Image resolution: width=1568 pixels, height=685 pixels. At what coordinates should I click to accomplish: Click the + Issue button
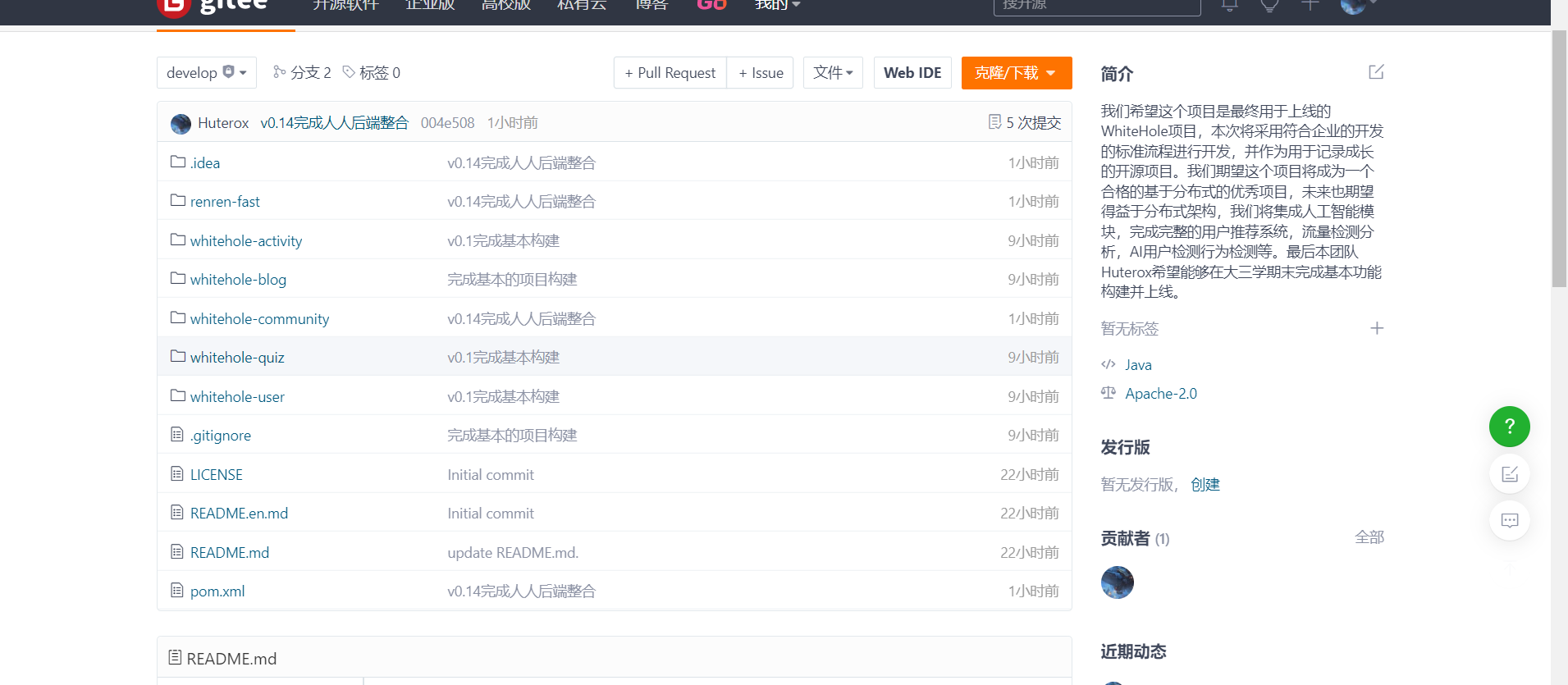tap(761, 72)
